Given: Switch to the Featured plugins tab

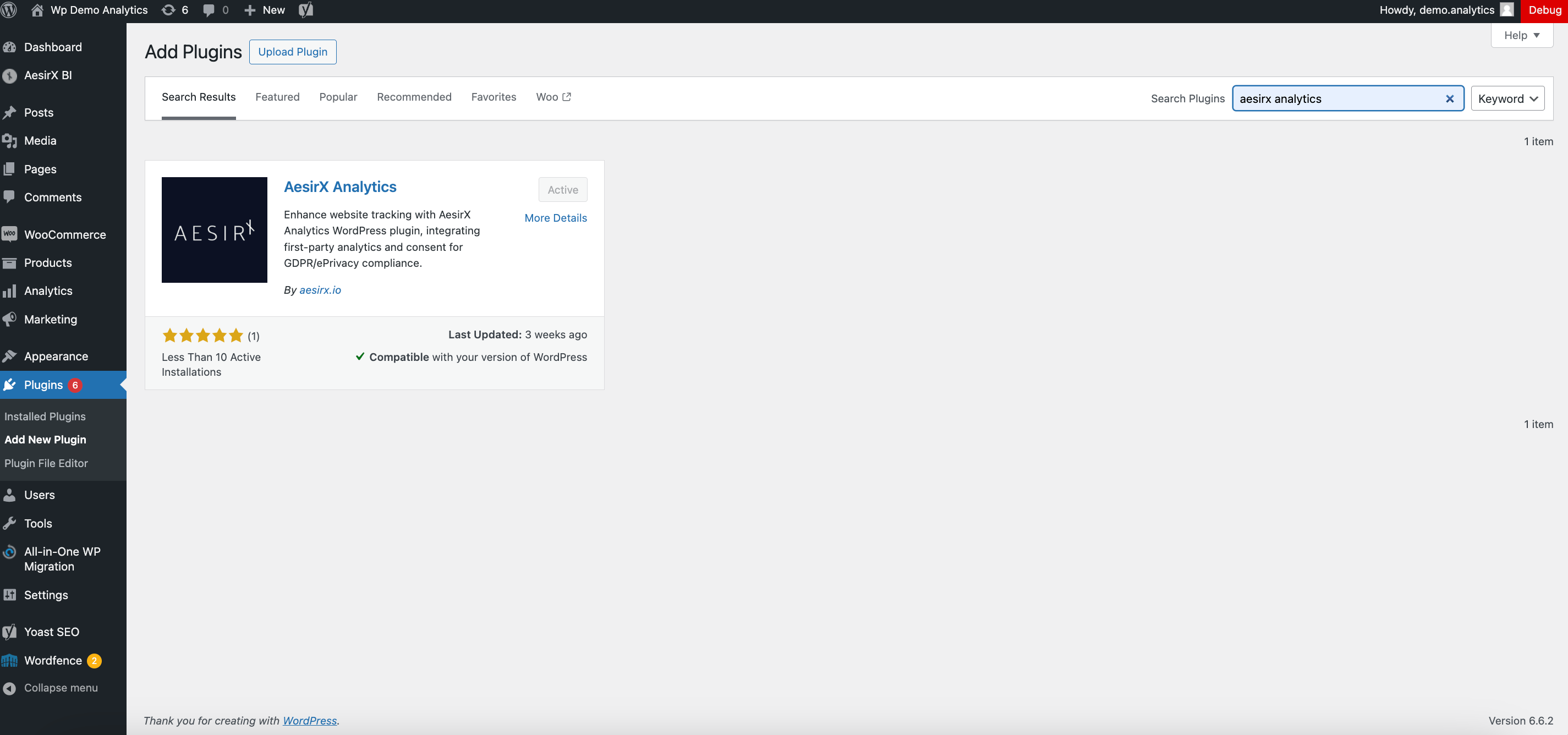Looking at the screenshot, I should point(278,97).
